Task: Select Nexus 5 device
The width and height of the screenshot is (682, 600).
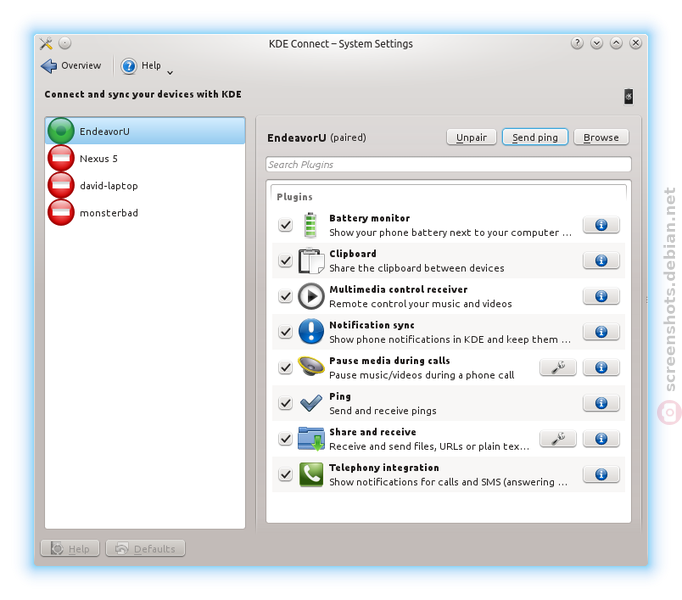Action: [145, 158]
